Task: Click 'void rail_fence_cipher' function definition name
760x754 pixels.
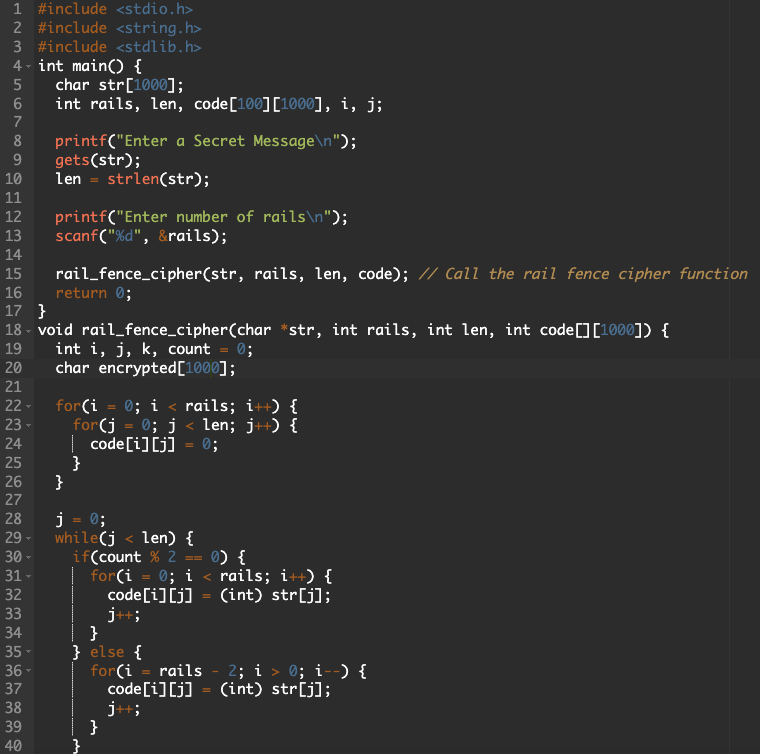Action: click(x=133, y=330)
